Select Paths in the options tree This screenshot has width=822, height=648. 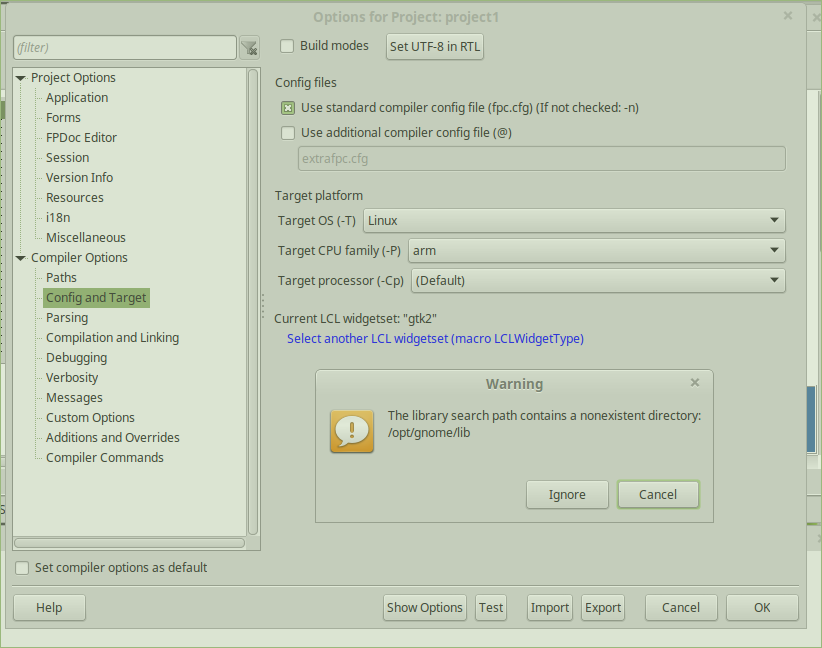click(x=61, y=278)
